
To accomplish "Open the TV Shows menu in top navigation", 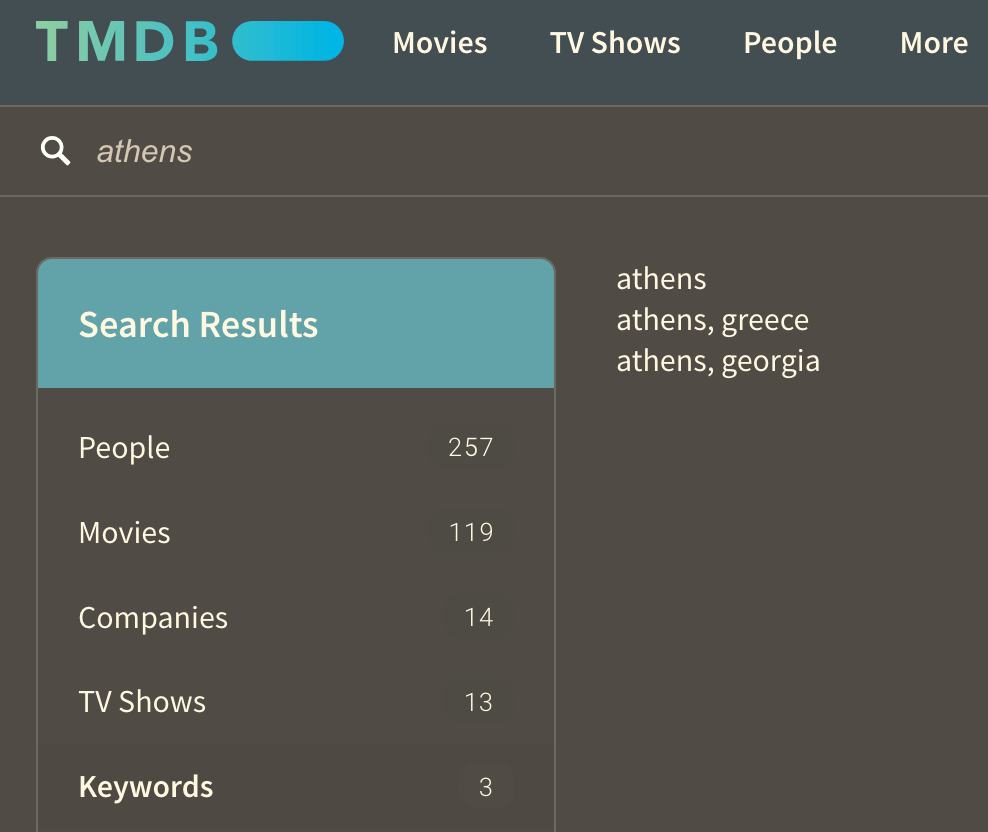I will coord(615,43).
